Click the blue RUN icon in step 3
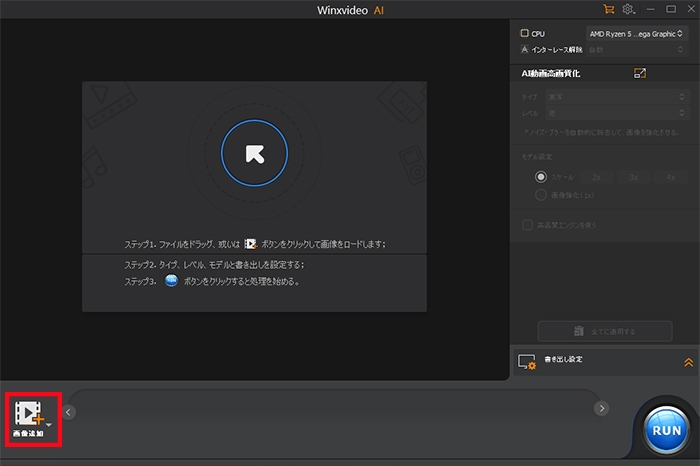This screenshot has width=700, height=466. tap(171, 281)
